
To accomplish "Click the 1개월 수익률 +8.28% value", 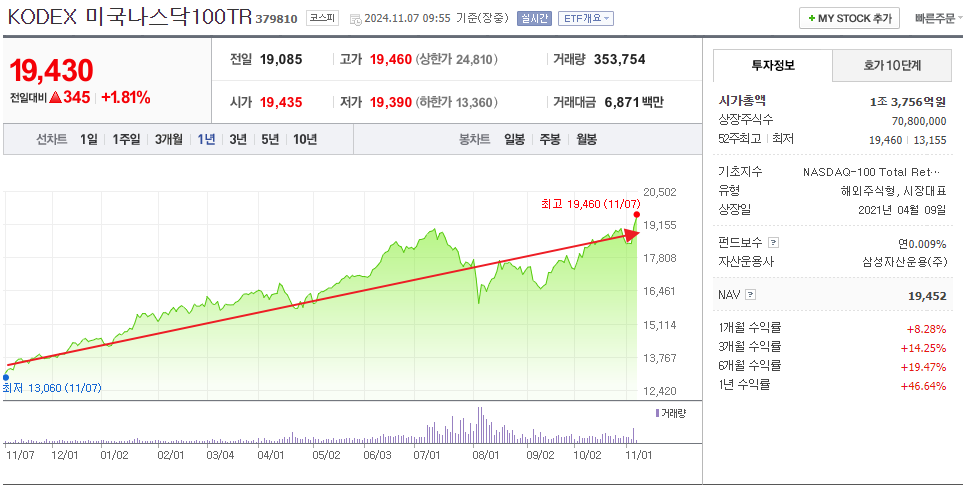I will (926, 329).
